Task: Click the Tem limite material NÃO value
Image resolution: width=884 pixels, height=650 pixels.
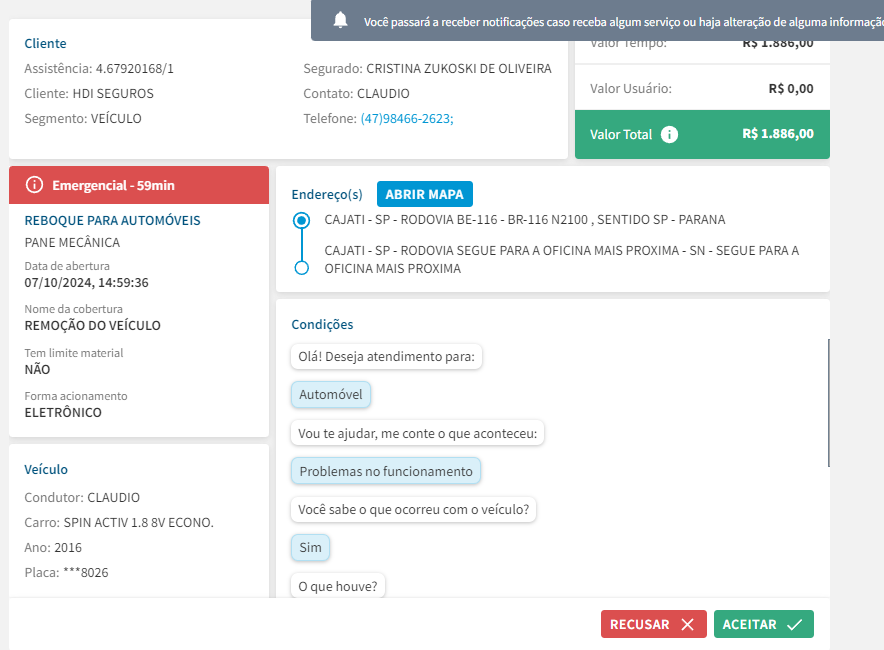Action: pos(37,369)
